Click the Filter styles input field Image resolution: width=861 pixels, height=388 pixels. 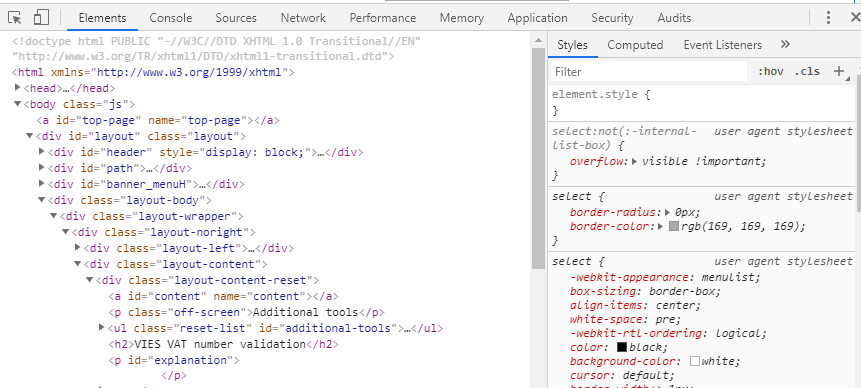tap(649, 71)
